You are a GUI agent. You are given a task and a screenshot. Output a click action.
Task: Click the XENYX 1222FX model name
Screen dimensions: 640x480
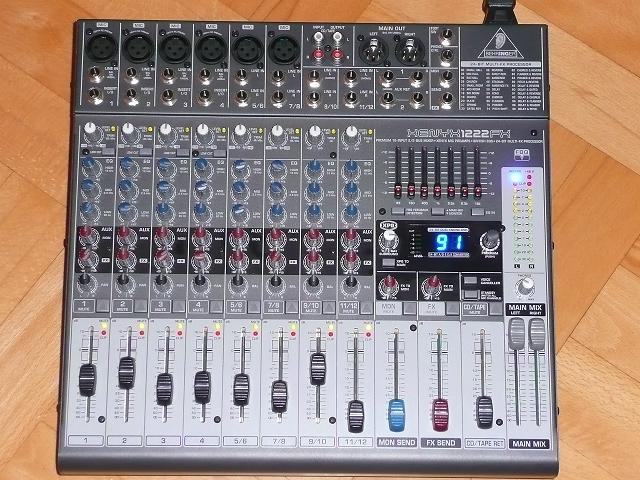pyautogui.click(x=458, y=133)
